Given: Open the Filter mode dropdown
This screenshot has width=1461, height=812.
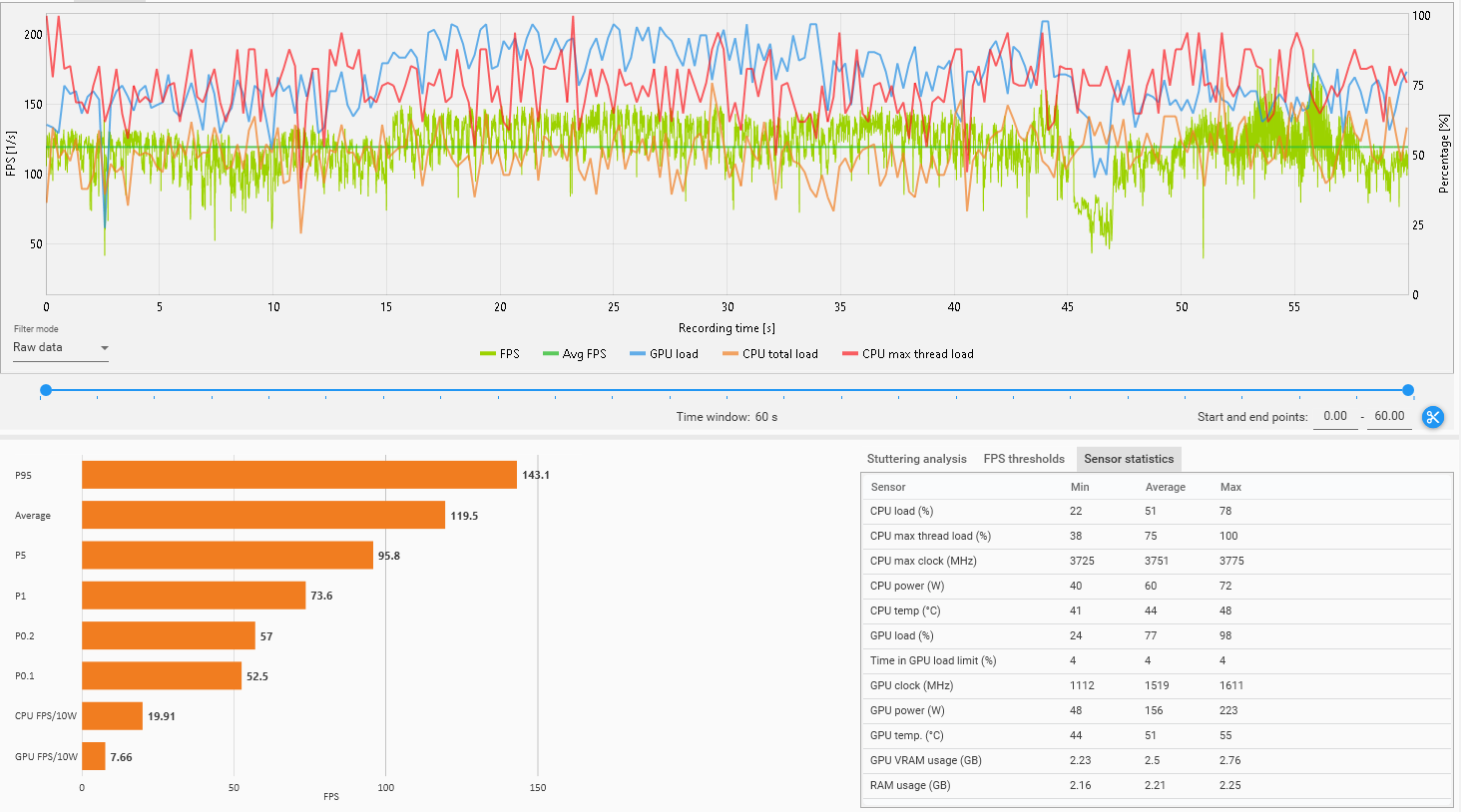Looking at the screenshot, I should pos(61,348).
